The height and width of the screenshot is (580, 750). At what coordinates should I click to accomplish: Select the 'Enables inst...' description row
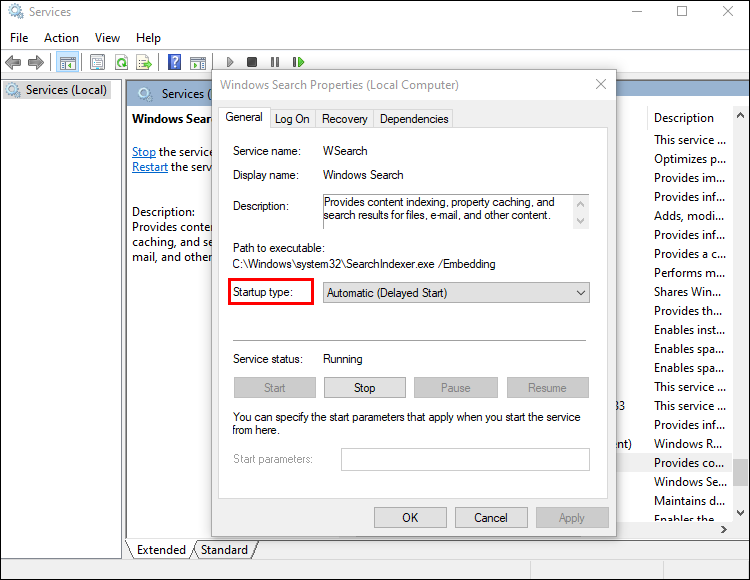(690, 329)
